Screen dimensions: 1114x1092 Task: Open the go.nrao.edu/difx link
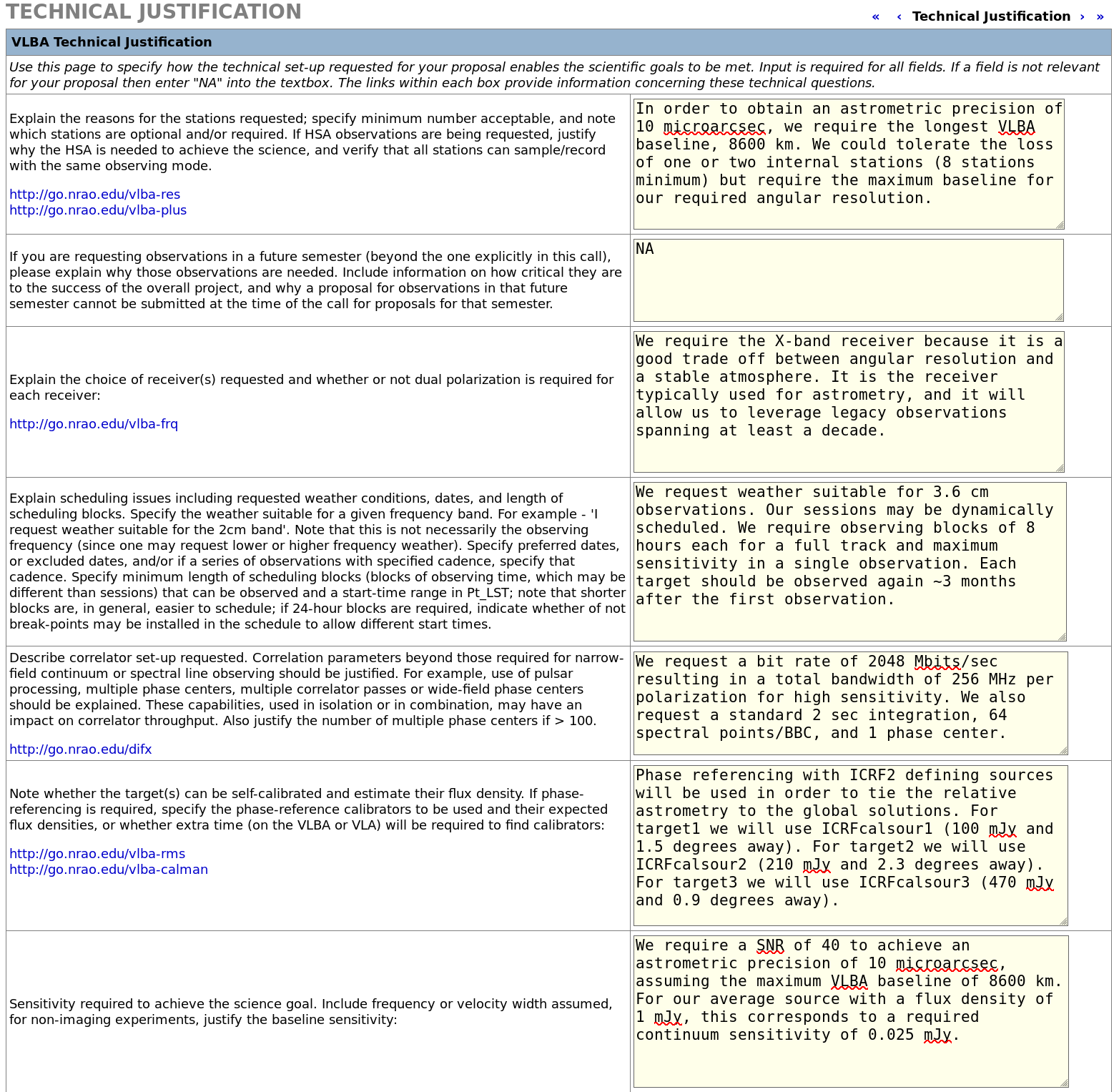[80, 749]
